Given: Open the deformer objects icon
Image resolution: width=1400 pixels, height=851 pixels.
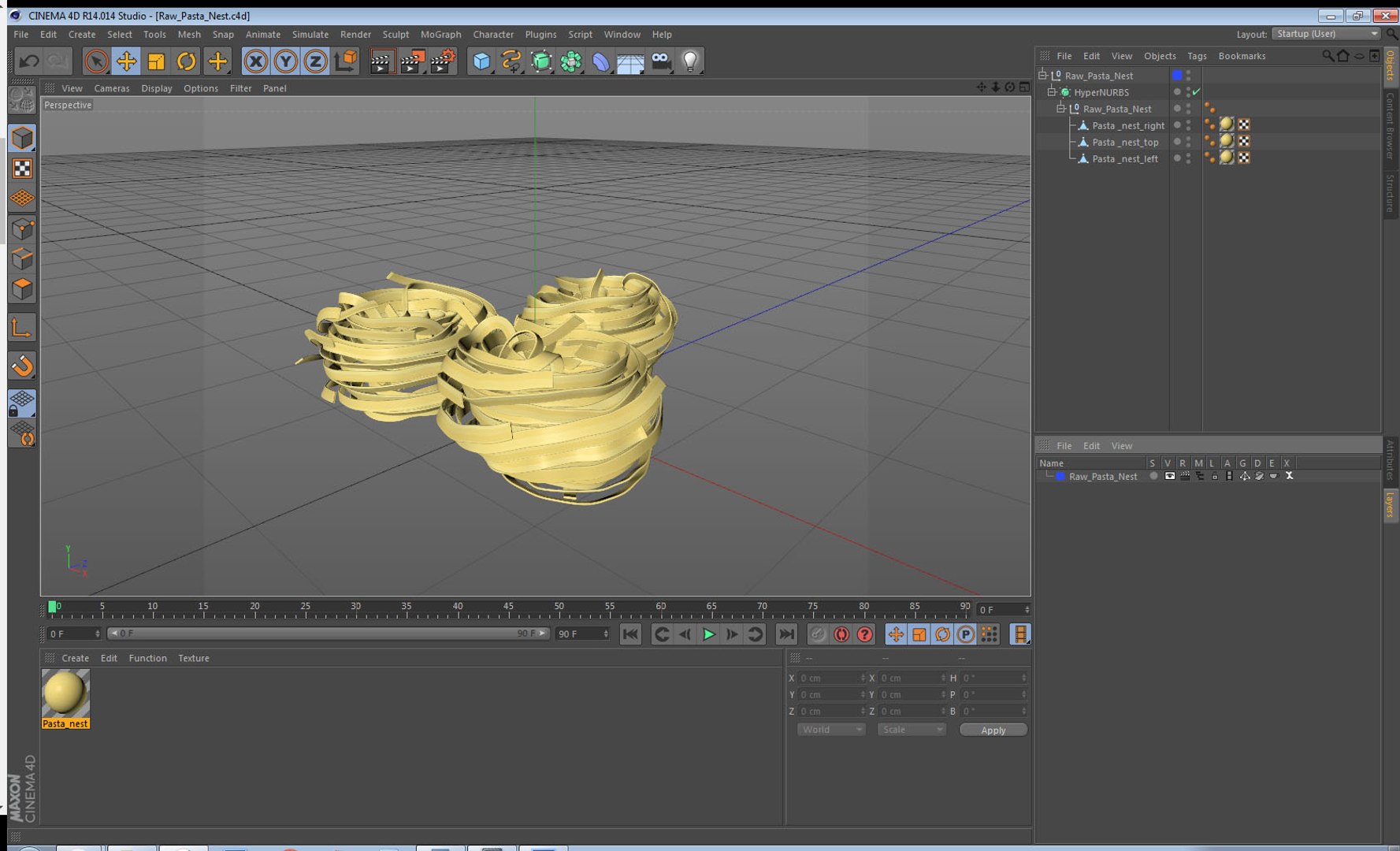Looking at the screenshot, I should 601,61.
